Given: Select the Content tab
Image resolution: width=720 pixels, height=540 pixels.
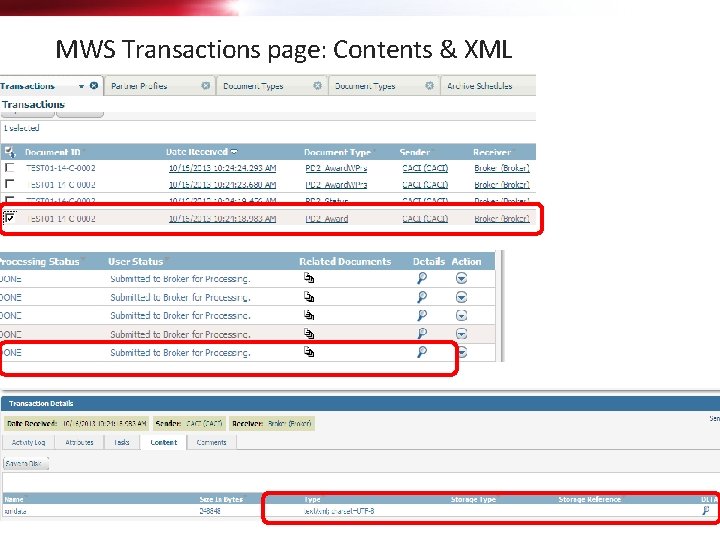Looking at the screenshot, I should click(163, 442).
